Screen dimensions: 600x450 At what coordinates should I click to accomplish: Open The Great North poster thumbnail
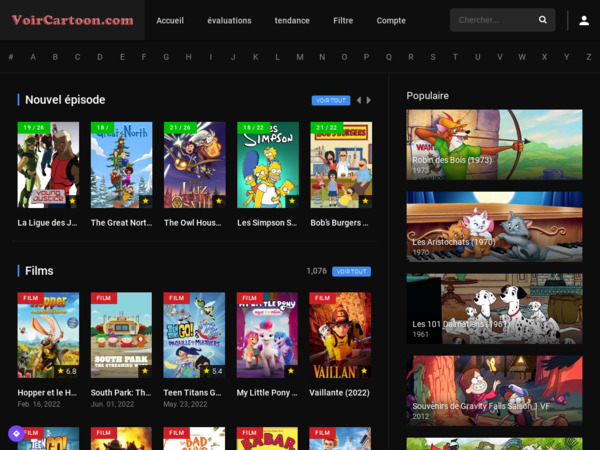coord(121,165)
